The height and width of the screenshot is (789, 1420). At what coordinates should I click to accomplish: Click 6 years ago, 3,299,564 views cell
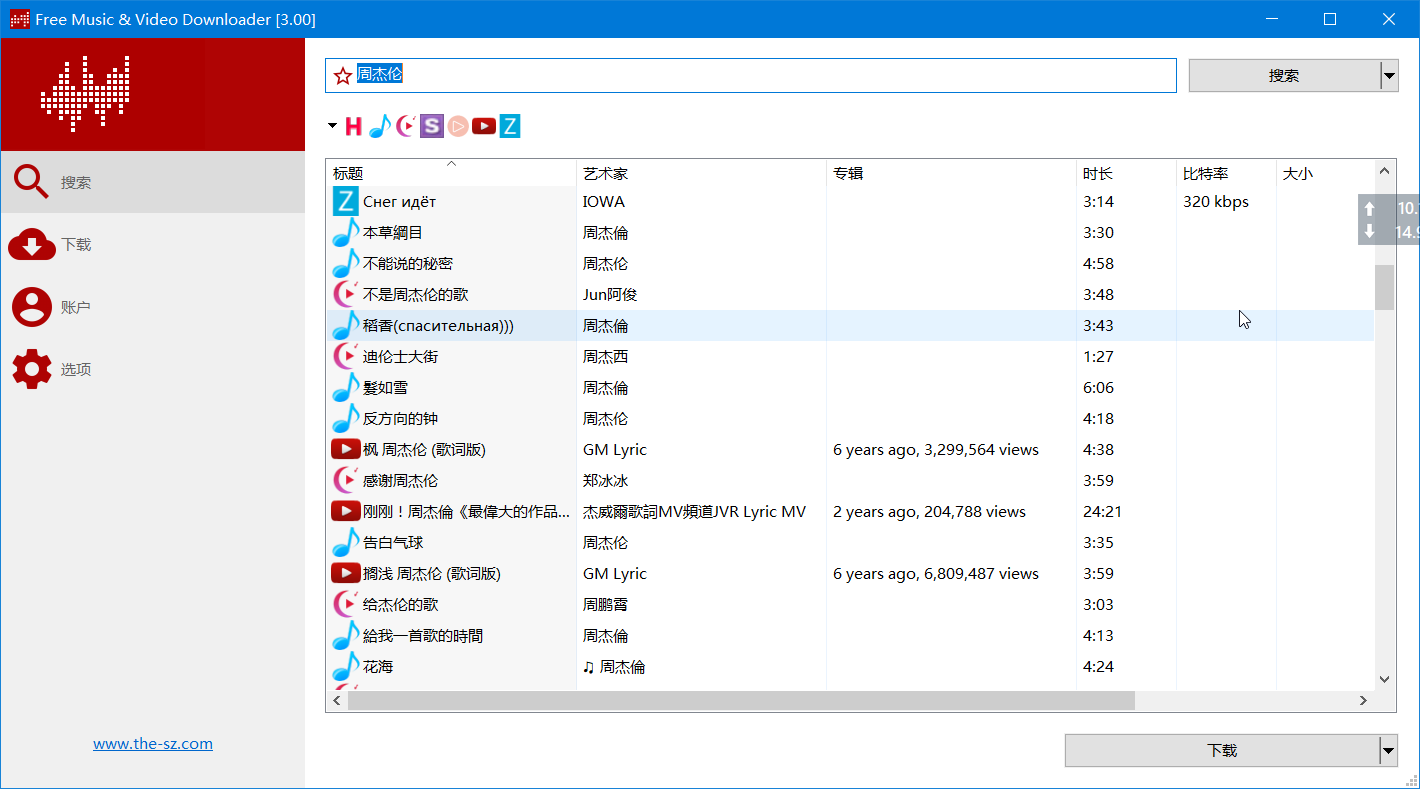tap(936, 449)
